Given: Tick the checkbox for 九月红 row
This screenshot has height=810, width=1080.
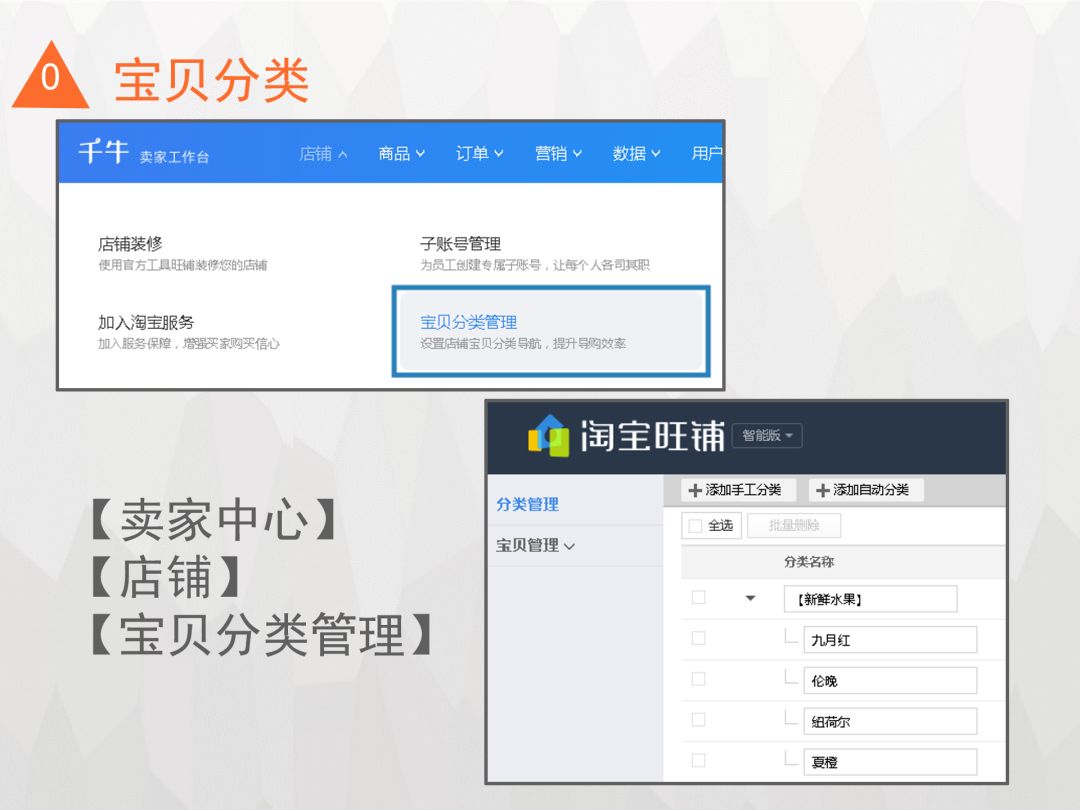Looking at the screenshot, I should pos(698,638).
